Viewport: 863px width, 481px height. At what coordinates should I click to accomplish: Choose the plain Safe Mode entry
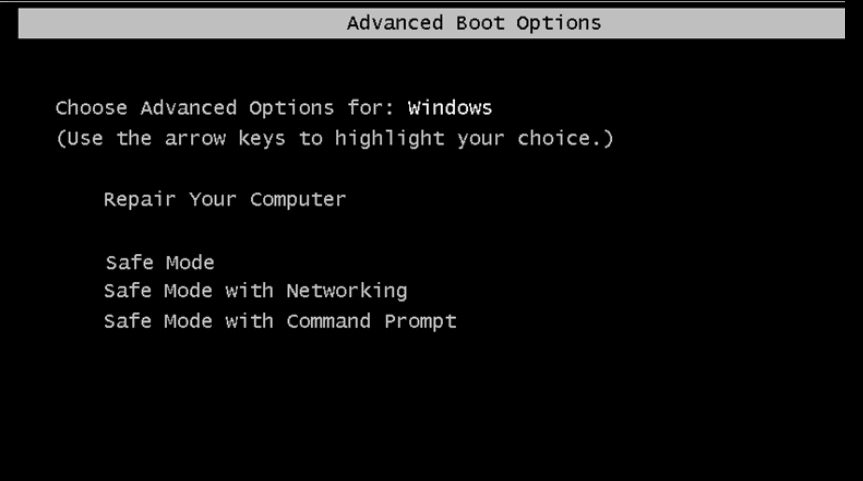point(160,263)
